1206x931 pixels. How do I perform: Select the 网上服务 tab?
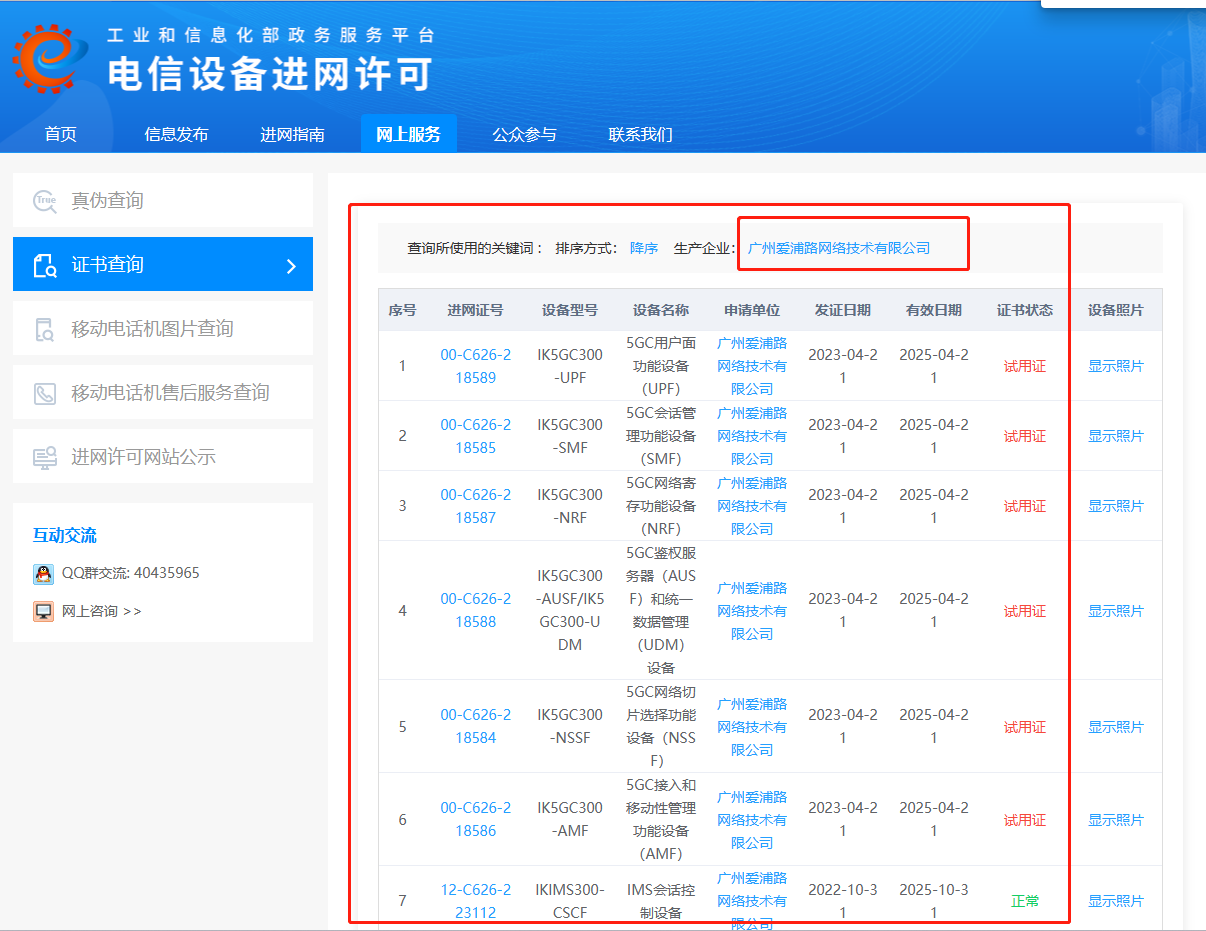(x=408, y=134)
